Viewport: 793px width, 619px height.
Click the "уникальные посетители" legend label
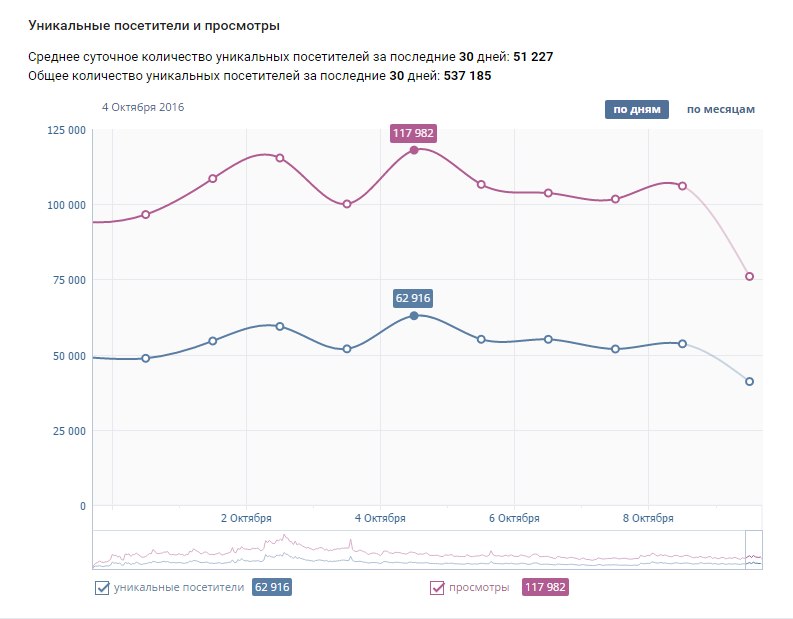pyautogui.click(x=179, y=588)
